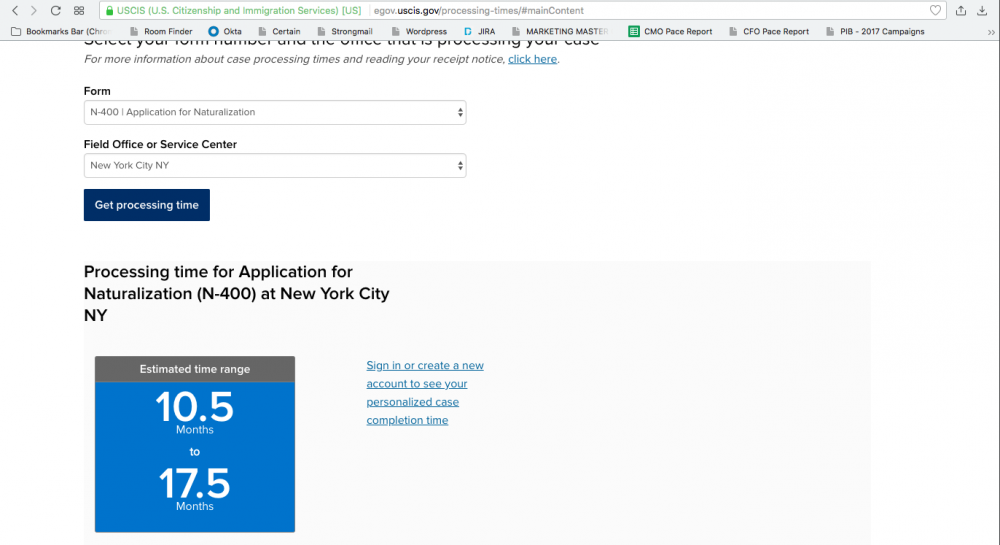Screen dimensions: 1000x545
Task: Expand the Field Office or Service Center dropdown
Action: coord(275,165)
